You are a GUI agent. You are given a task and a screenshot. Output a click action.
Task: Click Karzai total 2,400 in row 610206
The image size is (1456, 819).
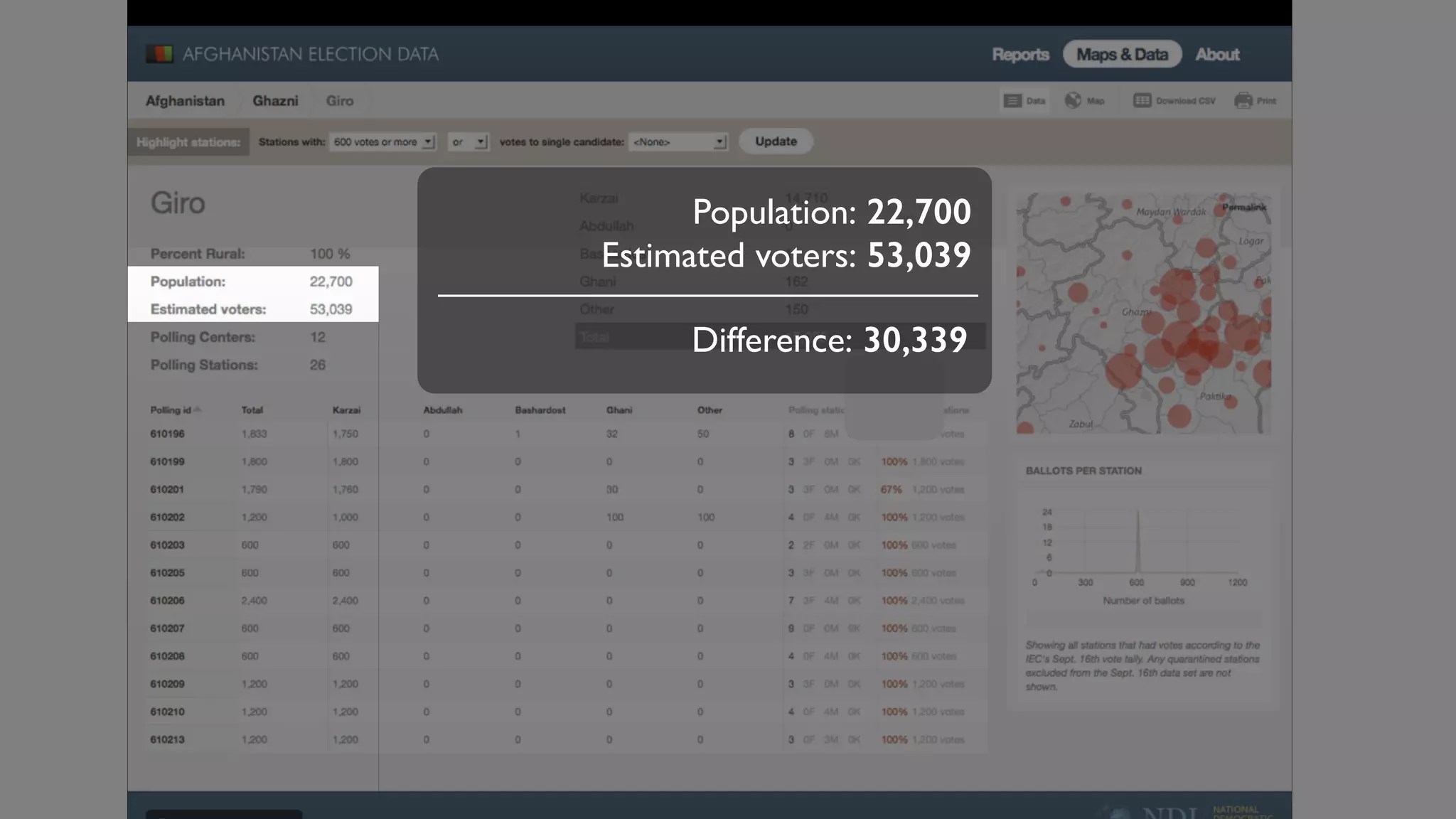pyautogui.click(x=345, y=600)
